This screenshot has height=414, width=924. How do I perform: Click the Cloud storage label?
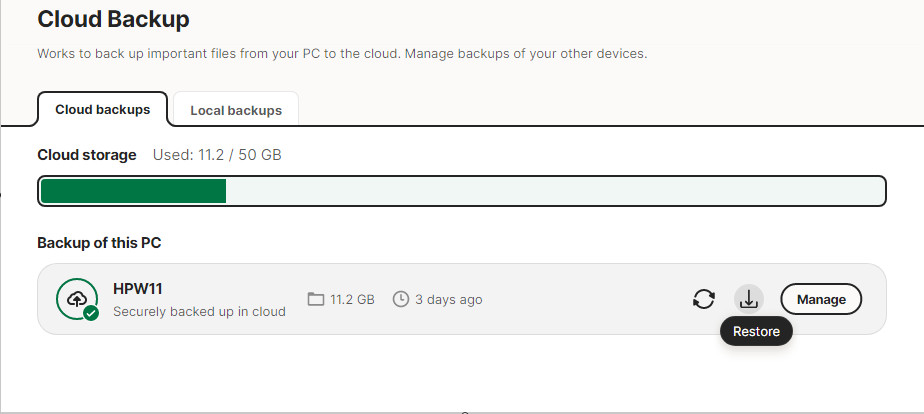click(86, 155)
